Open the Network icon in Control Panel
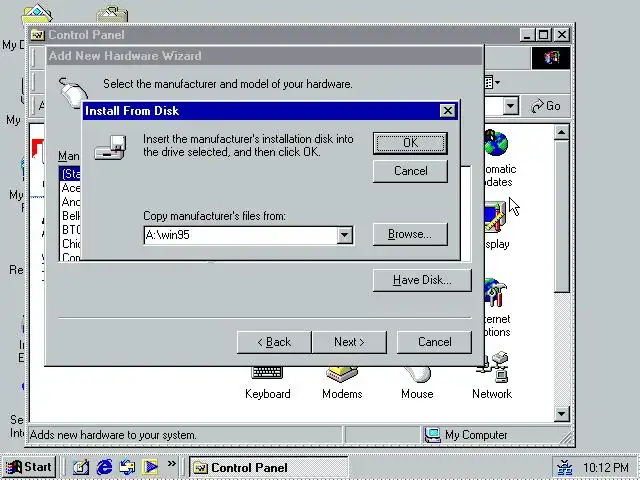This screenshot has height=480, width=640. pyautogui.click(x=492, y=376)
